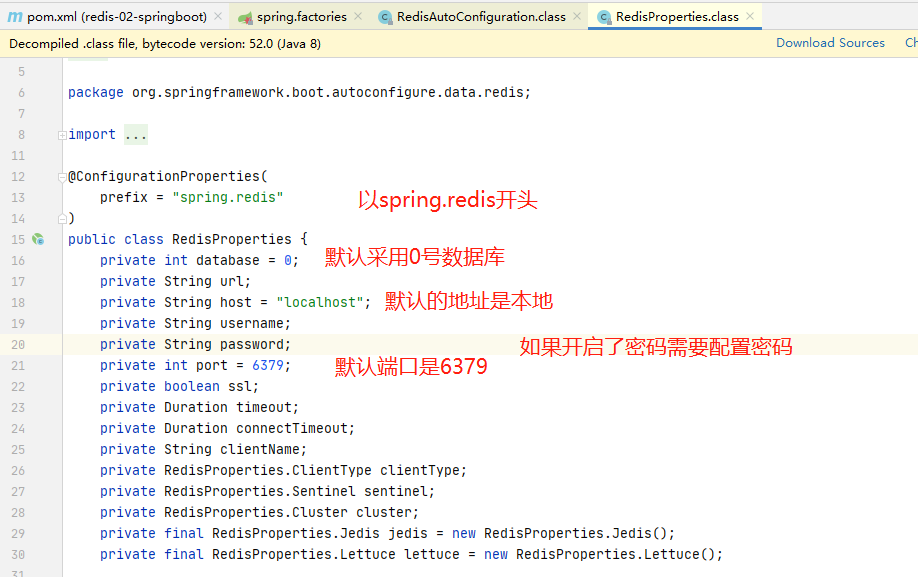Screen dimensions: 918x577
Task: Click the green class marker in the gutter
Action: (38, 239)
